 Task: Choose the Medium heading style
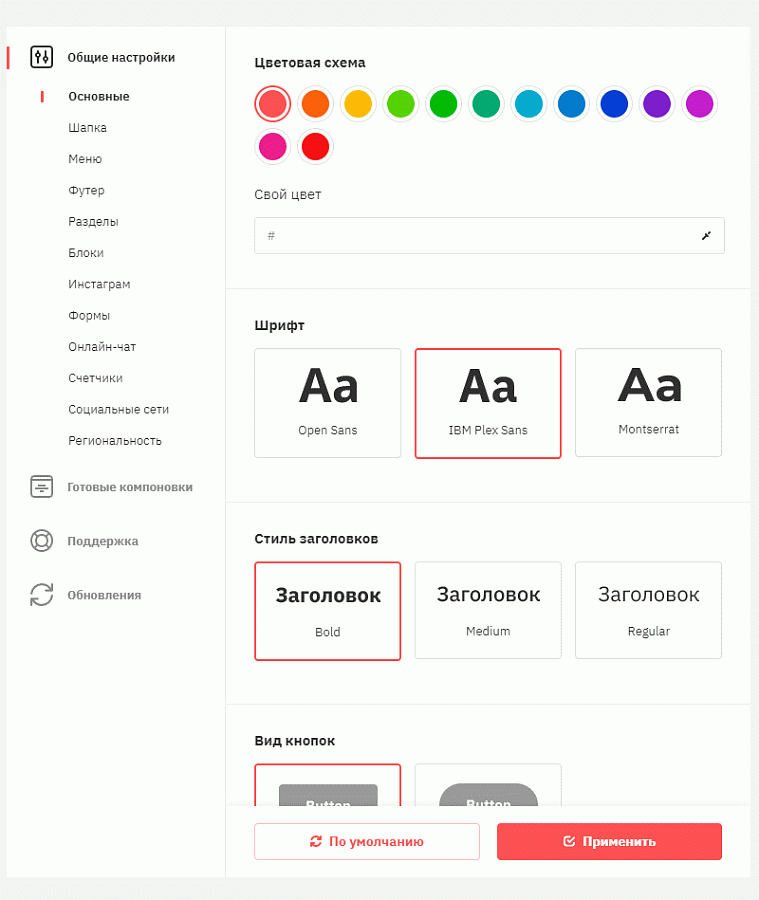(x=488, y=610)
